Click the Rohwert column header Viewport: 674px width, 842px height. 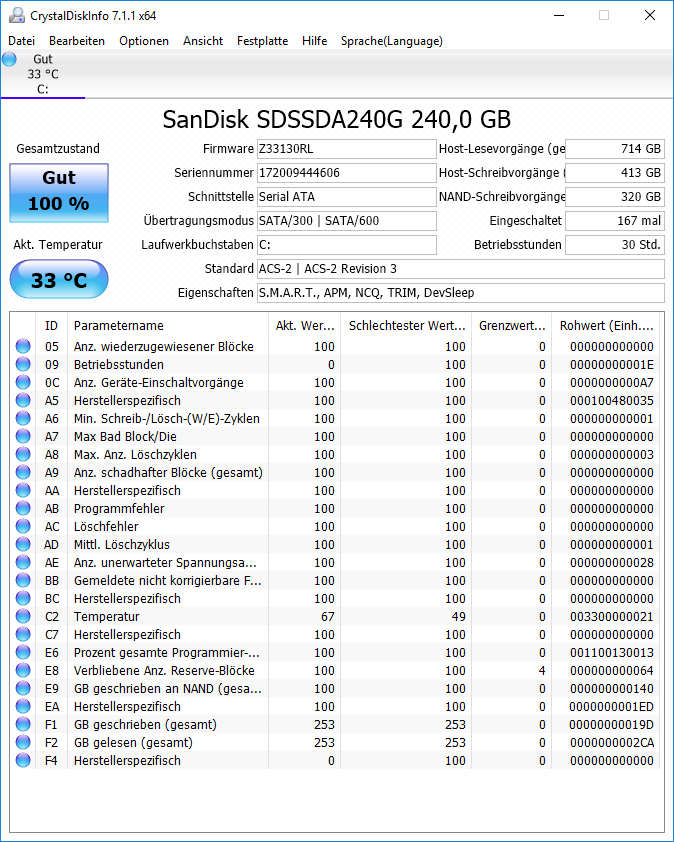[606, 325]
